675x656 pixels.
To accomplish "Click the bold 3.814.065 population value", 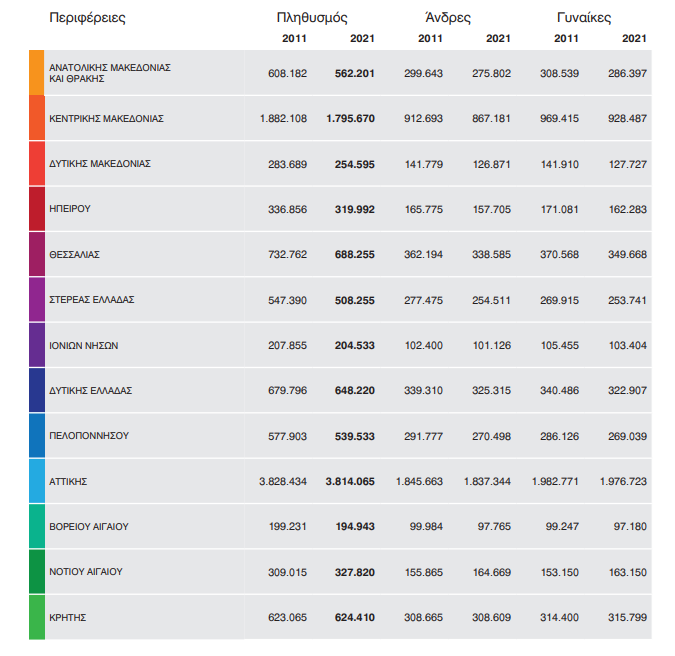I will (350, 481).
